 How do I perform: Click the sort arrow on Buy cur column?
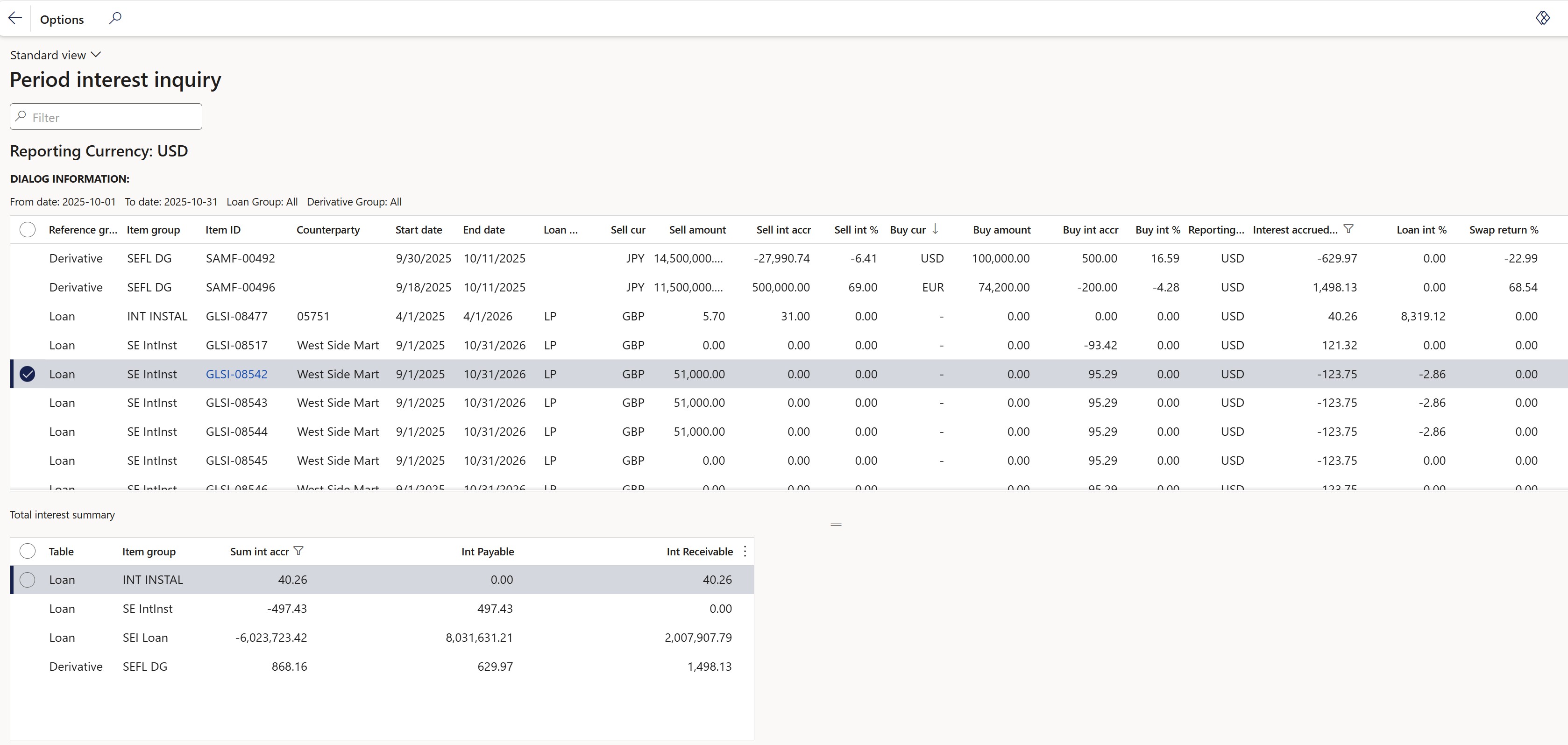point(935,229)
